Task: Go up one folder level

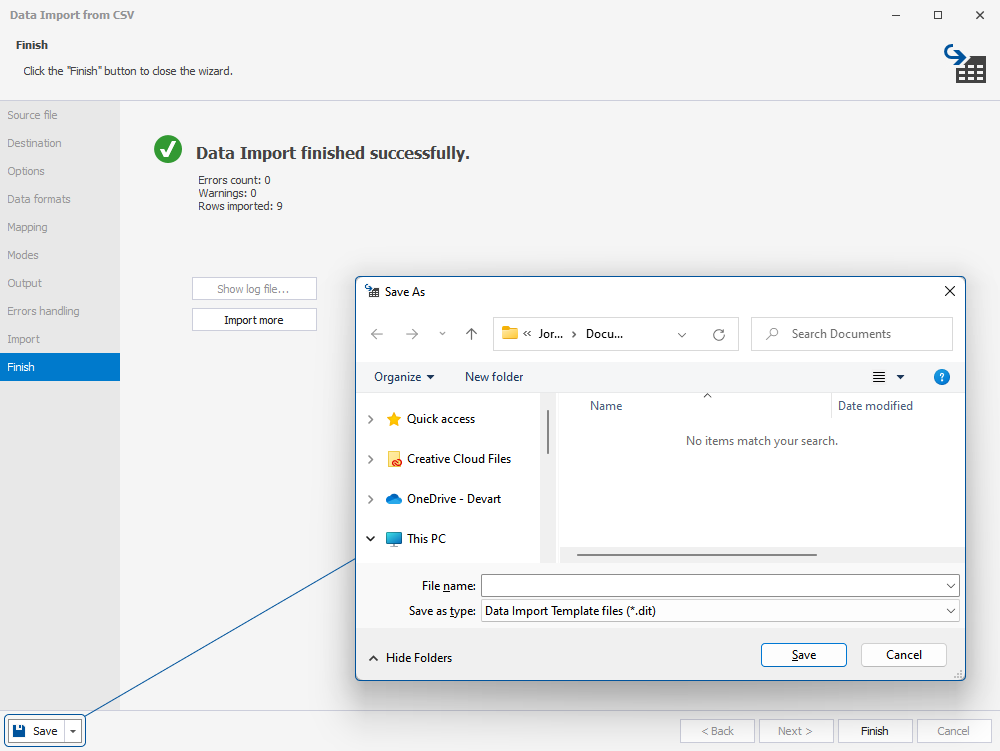Action: 471,334
